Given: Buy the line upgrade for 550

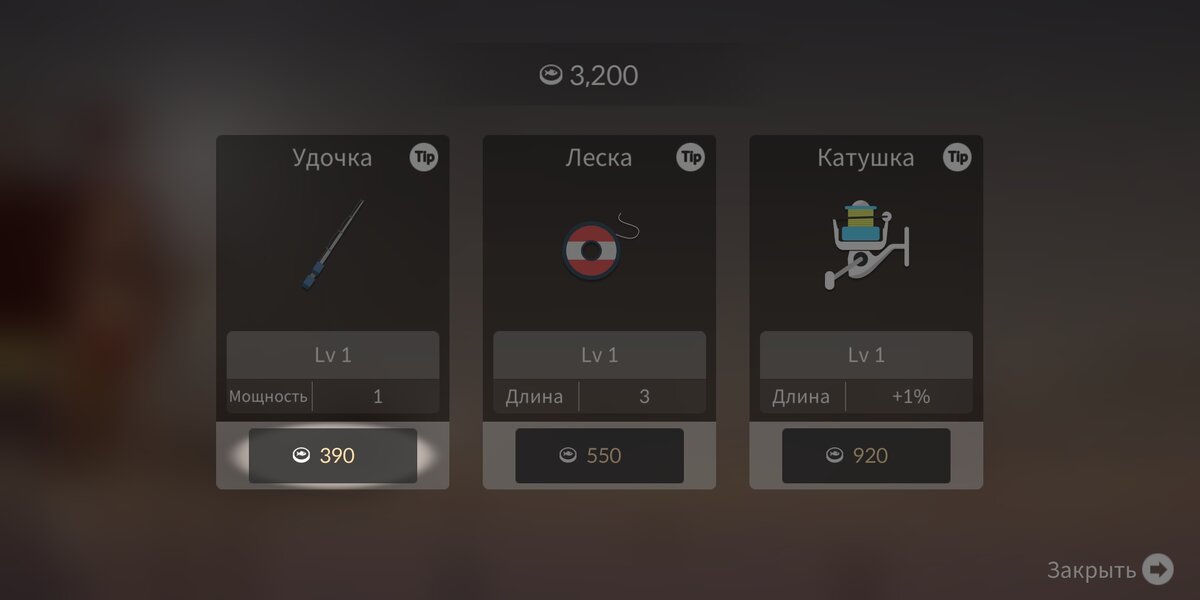Looking at the screenshot, I should (x=599, y=456).
